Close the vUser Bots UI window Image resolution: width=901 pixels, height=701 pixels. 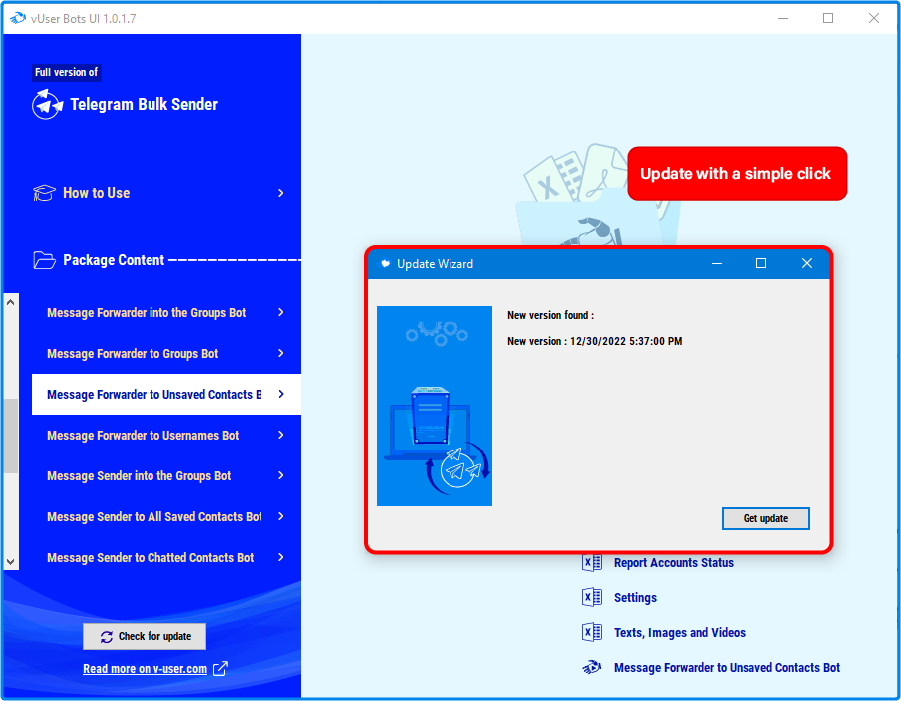click(x=874, y=18)
